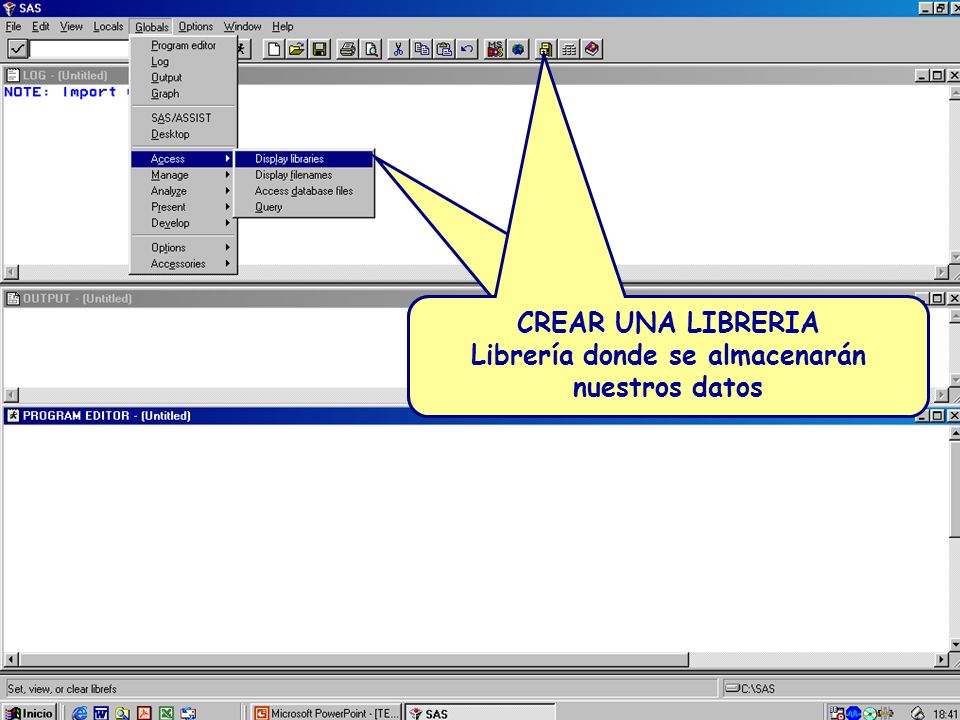
Task: Click the globe toolbar icon
Action: point(518,49)
